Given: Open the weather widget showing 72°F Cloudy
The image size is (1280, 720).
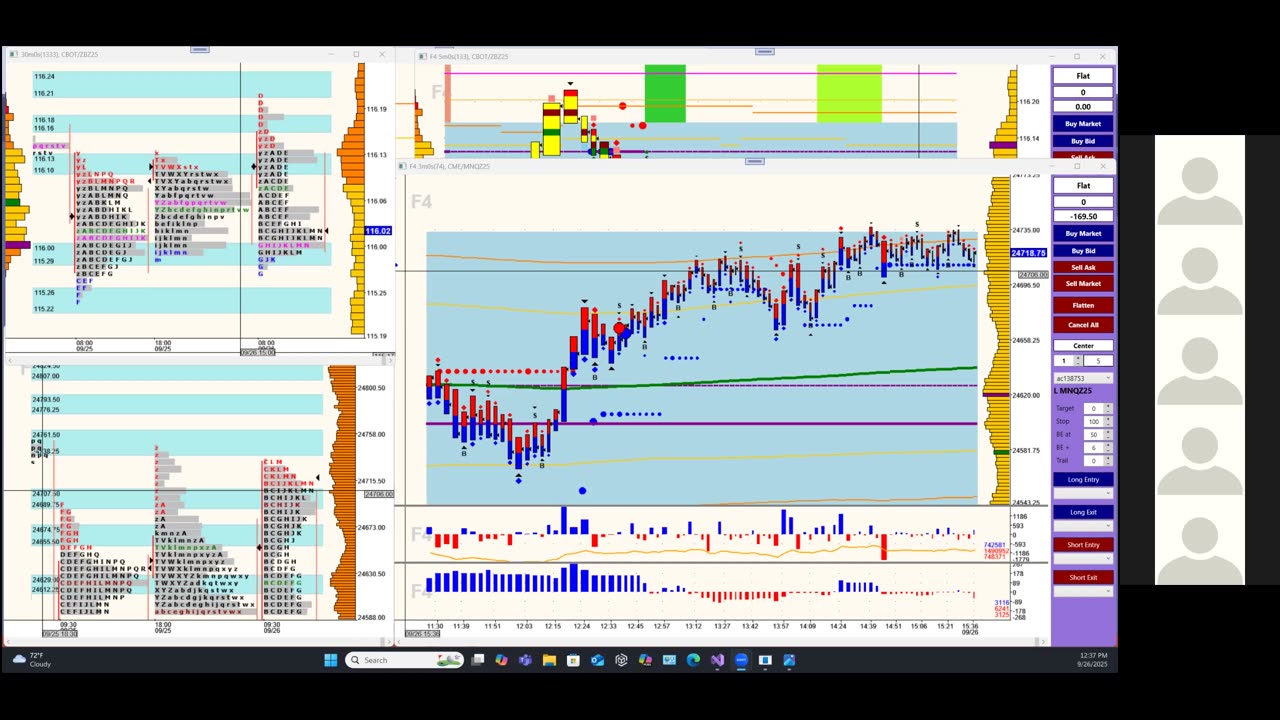Looking at the screenshot, I should click(32, 660).
